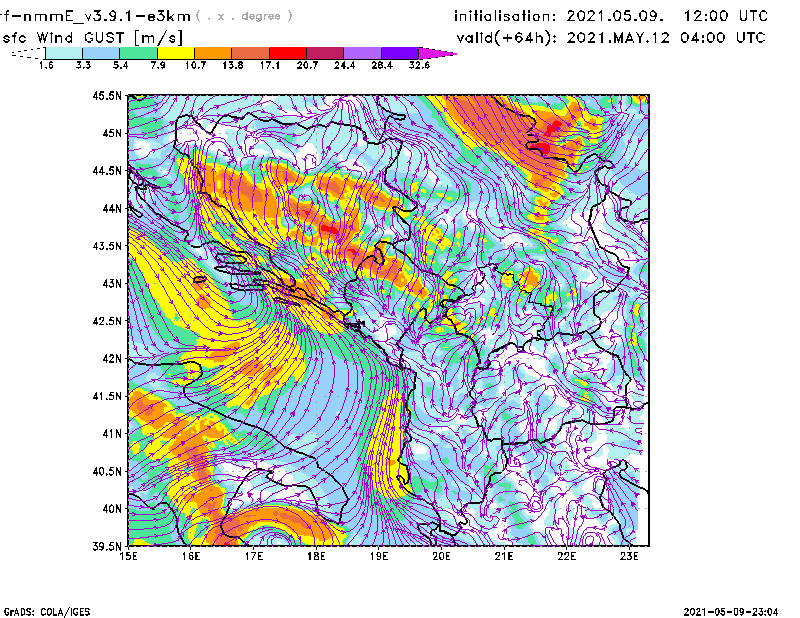Click the '40N' latitude label
The width and height of the screenshot is (800, 618).
click(112, 509)
